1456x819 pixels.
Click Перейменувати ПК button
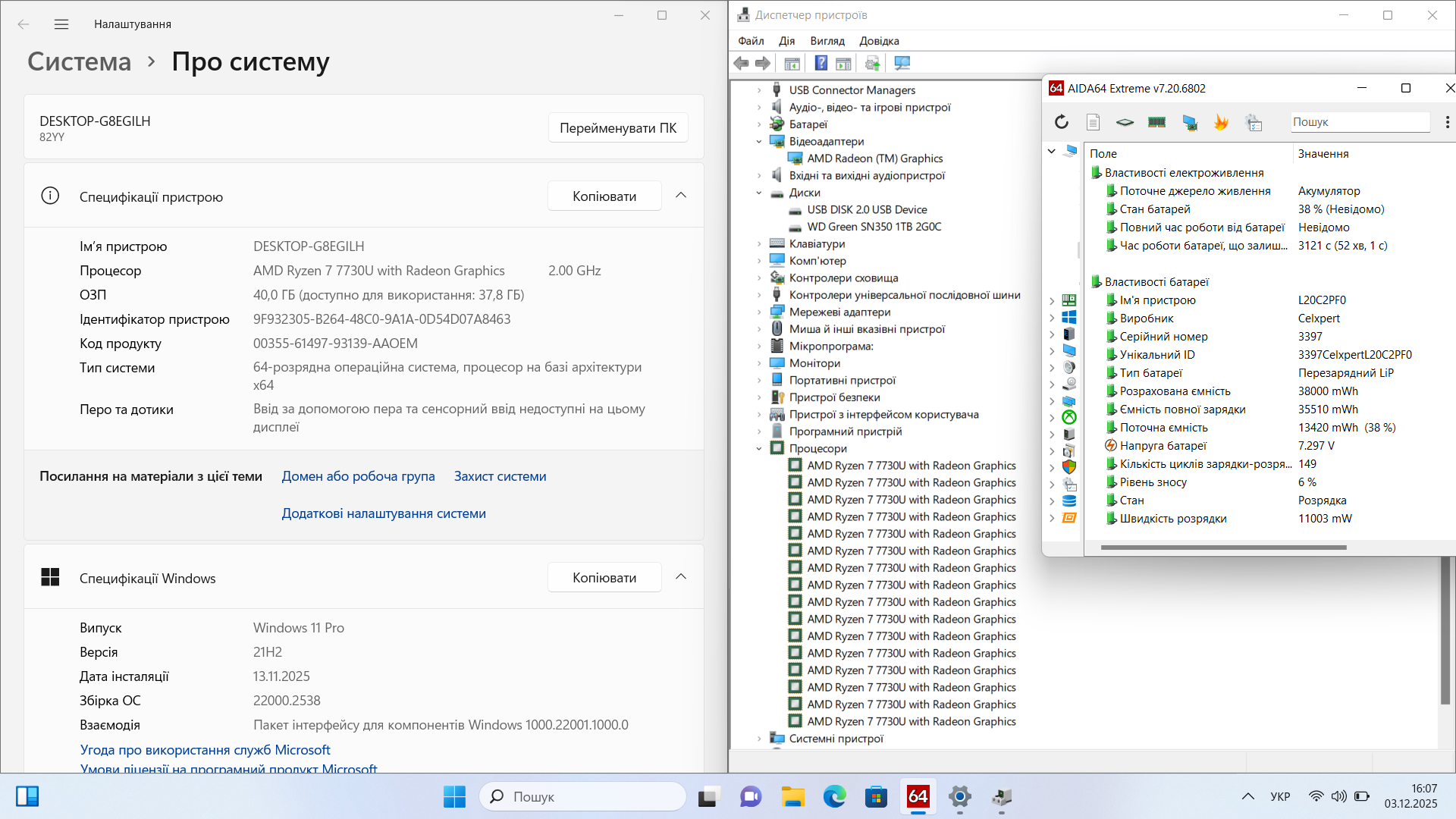617,128
